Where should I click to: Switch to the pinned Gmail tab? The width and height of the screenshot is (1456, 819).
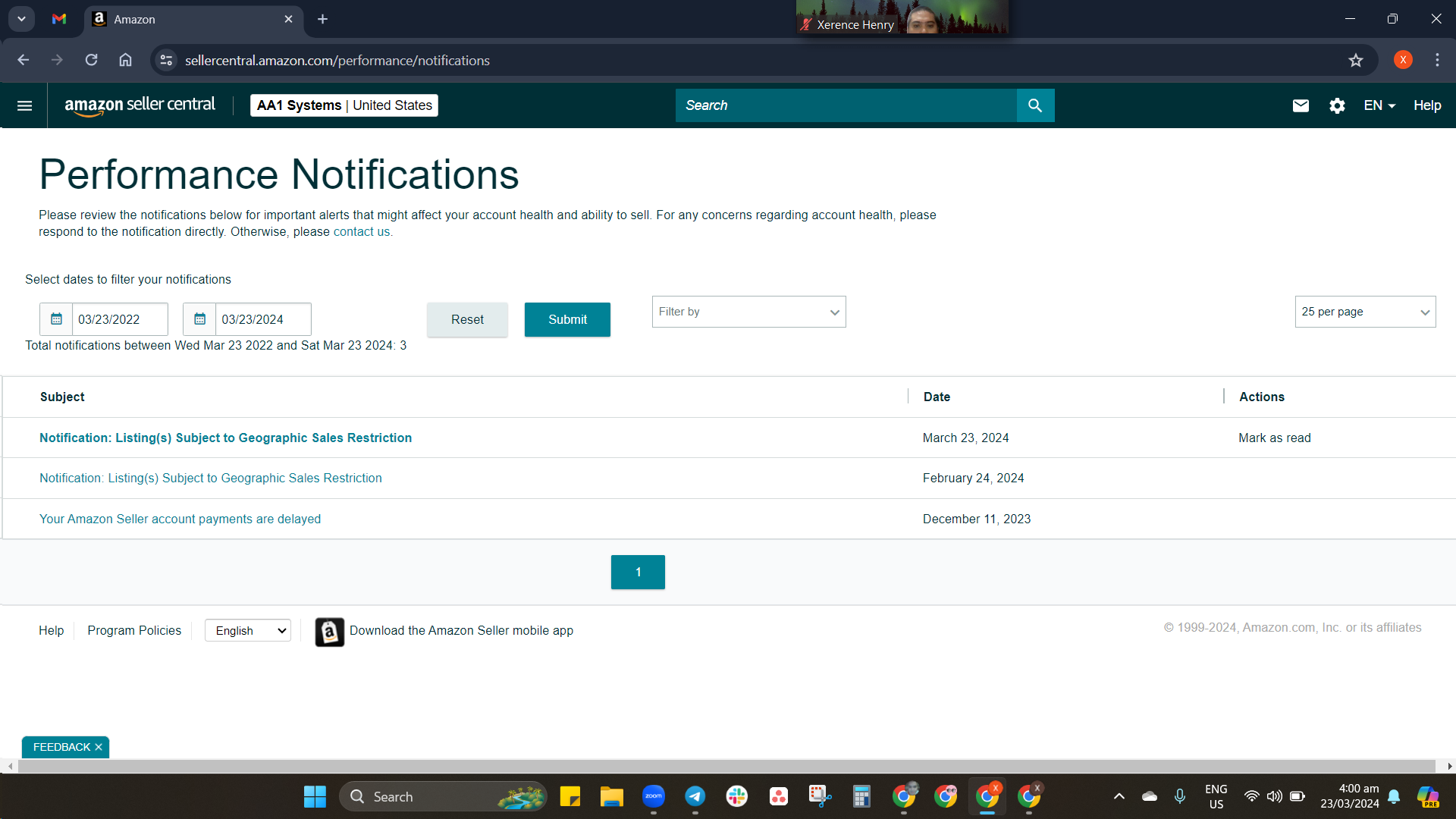pos(59,19)
